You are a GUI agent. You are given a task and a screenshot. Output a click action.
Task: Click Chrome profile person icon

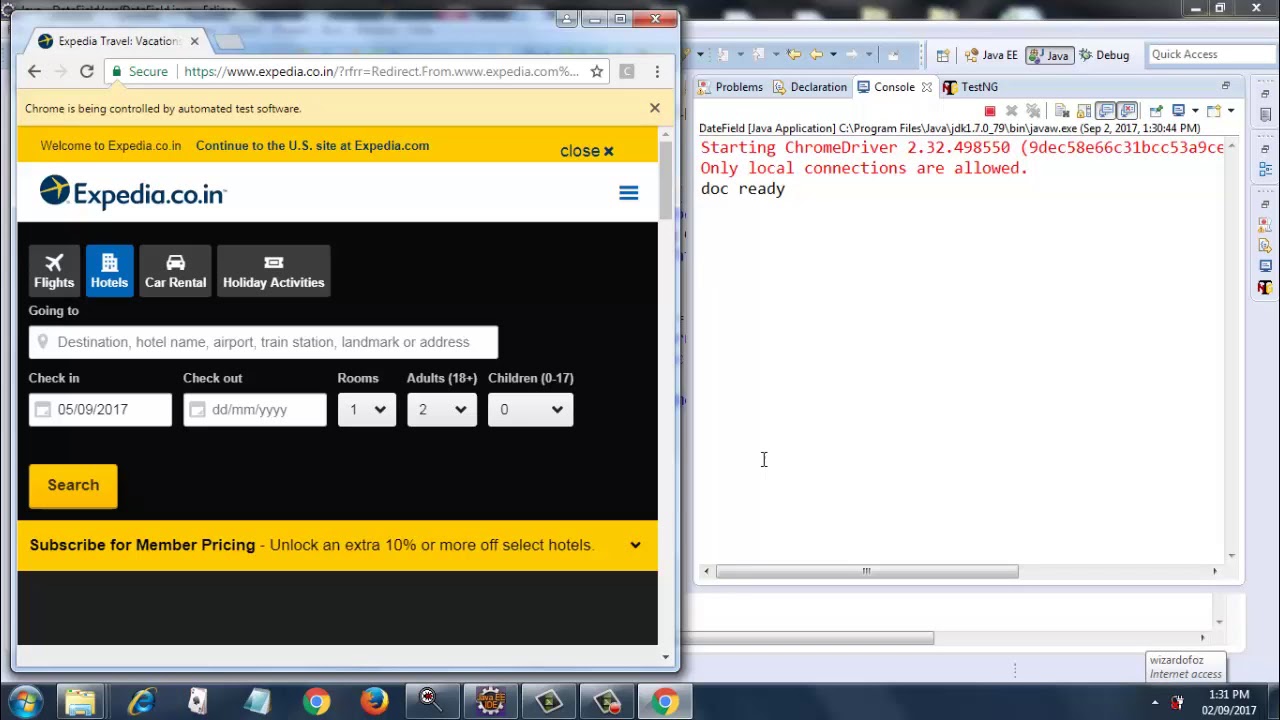click(x=567, y=19)
